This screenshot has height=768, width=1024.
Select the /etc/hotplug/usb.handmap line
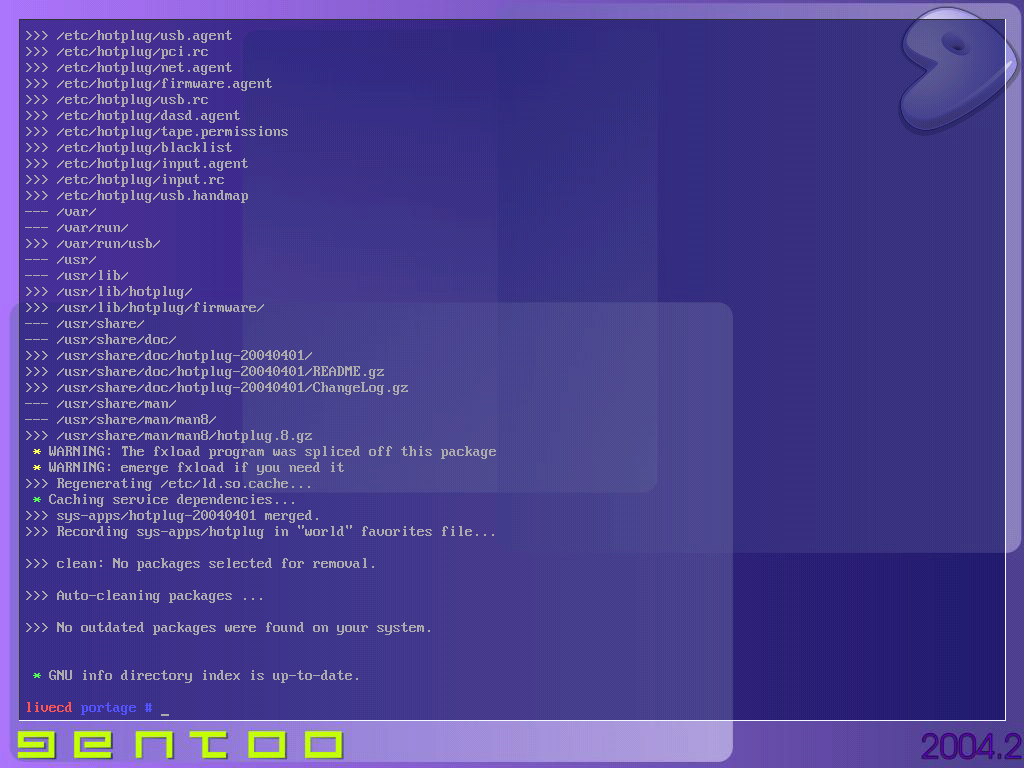click(x=136, y=196)
